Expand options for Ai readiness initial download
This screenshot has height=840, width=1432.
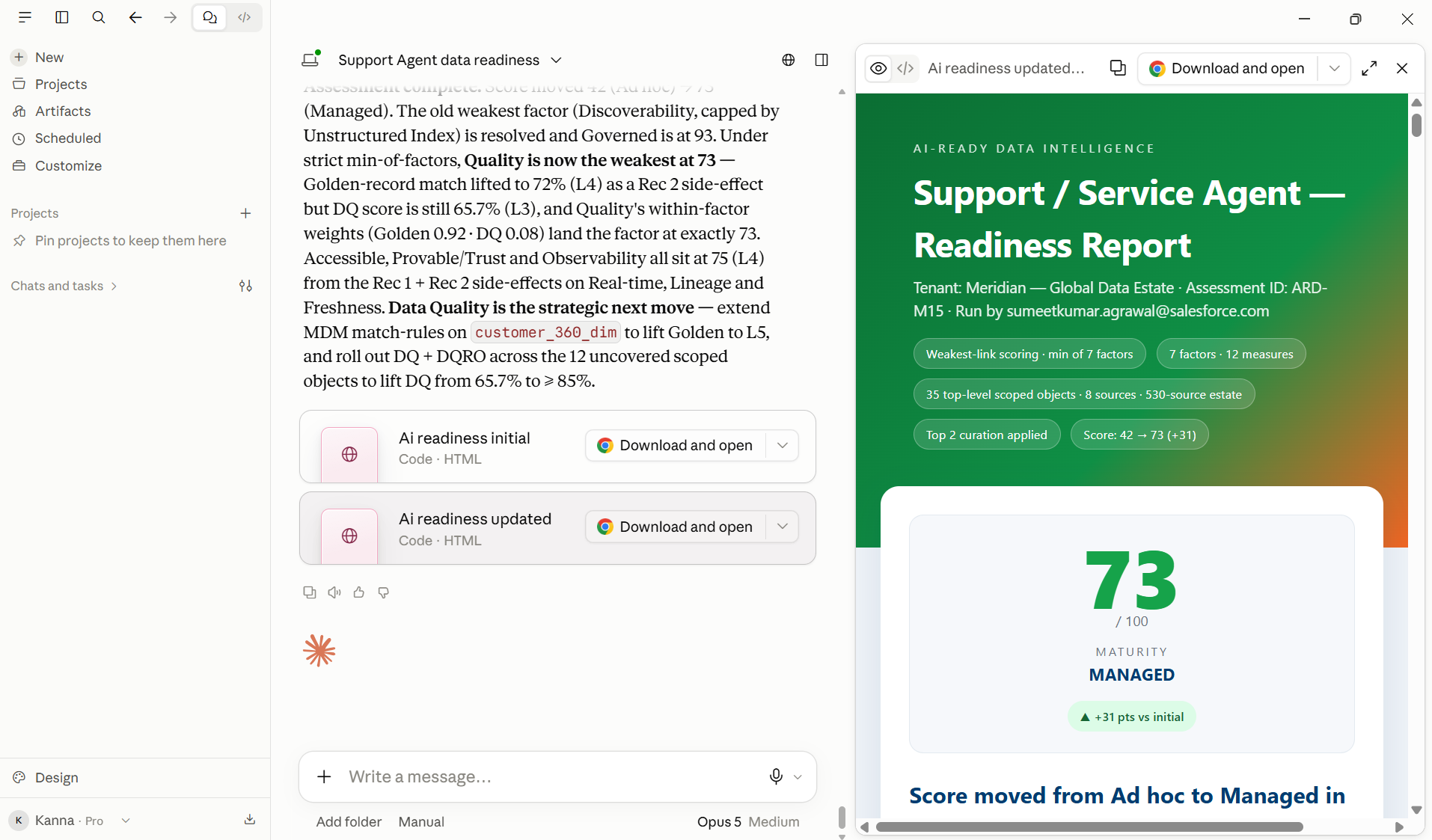point(783,446)
